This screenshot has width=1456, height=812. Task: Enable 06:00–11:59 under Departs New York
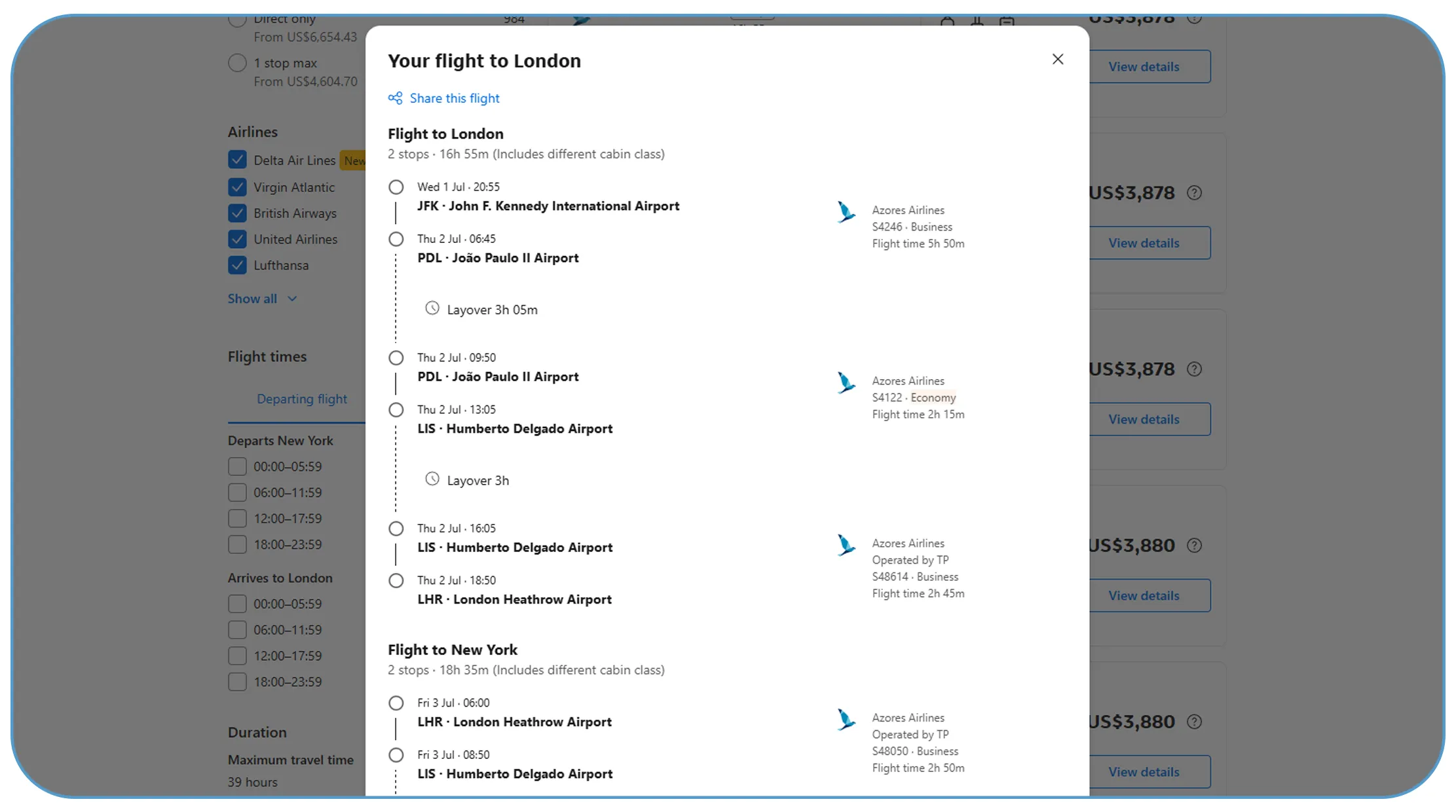coord(237,492)
